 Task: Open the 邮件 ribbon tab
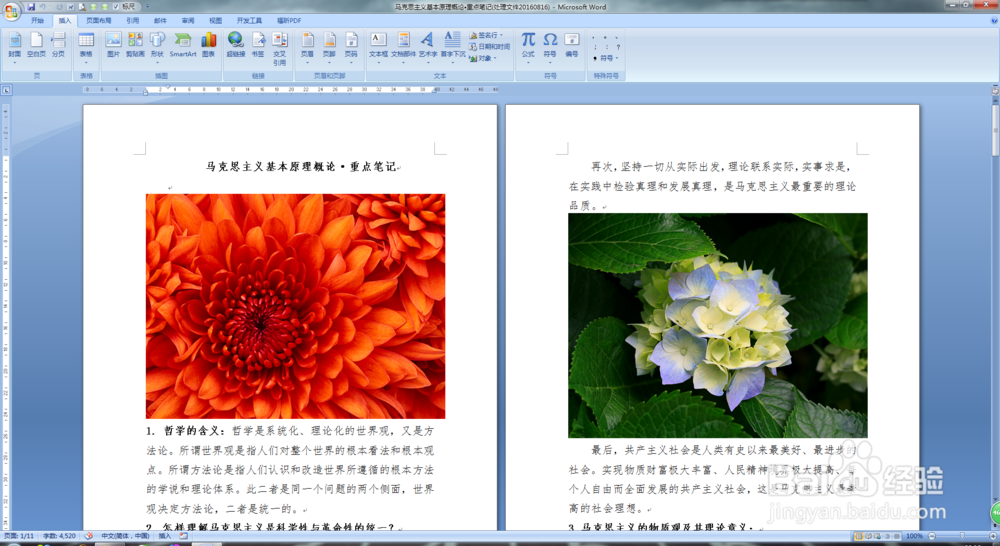click(160, 20)
